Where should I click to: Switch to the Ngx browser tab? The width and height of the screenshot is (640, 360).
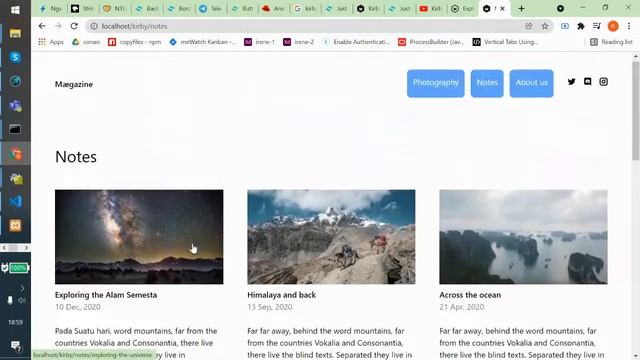click(50, 9)
